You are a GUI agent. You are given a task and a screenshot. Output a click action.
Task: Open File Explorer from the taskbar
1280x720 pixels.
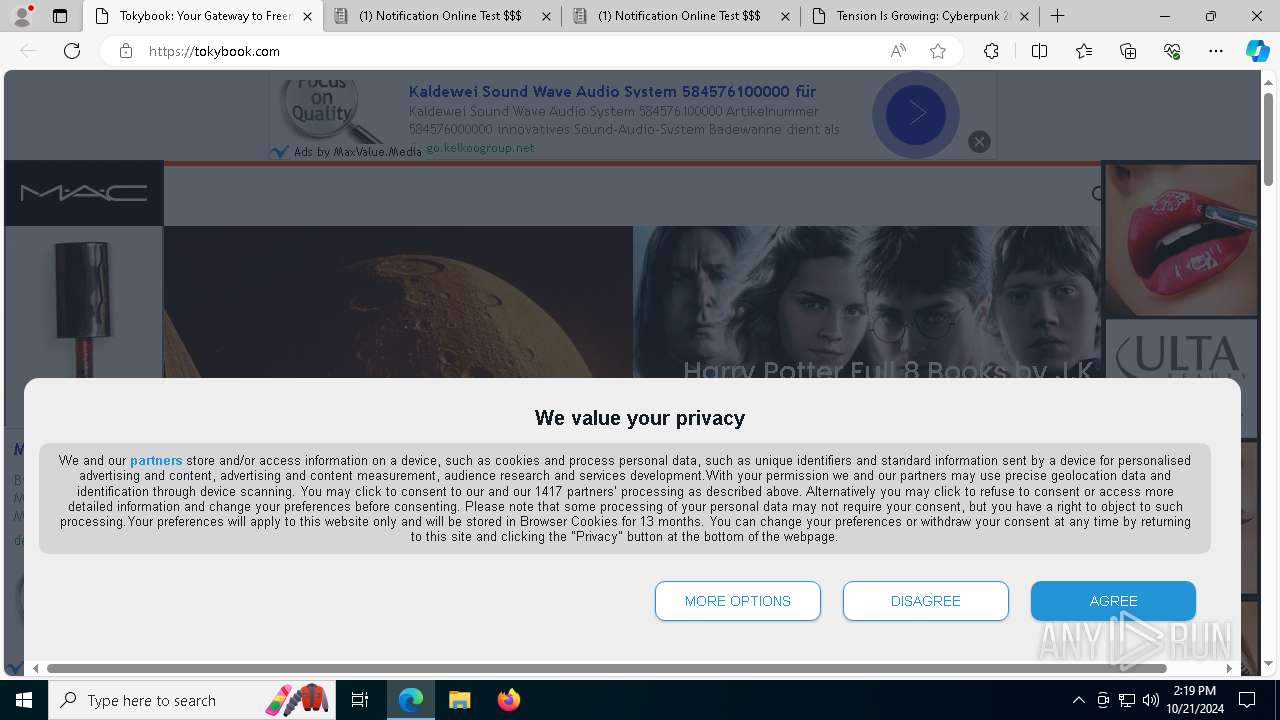click(459, 700)
